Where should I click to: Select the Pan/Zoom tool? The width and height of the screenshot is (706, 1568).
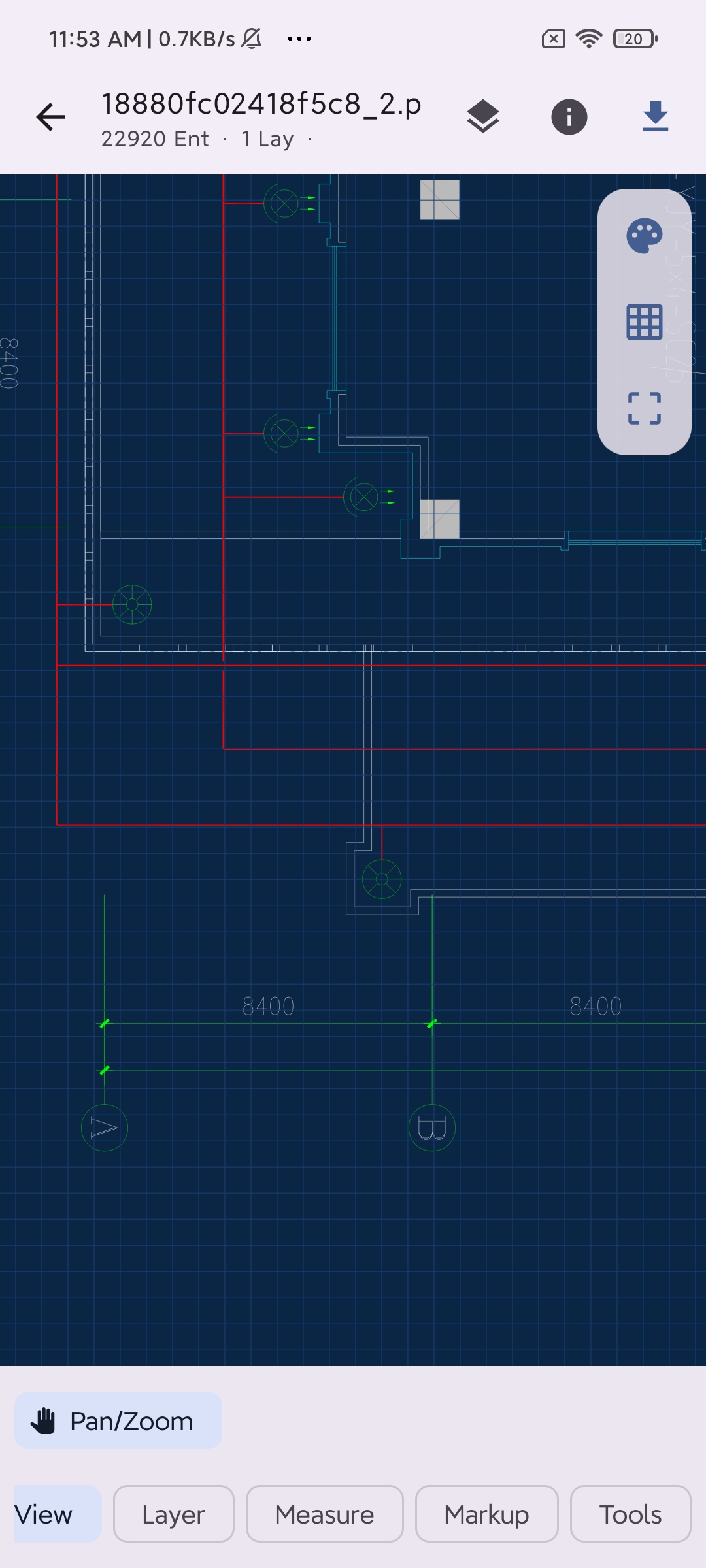click(118, 1420)
